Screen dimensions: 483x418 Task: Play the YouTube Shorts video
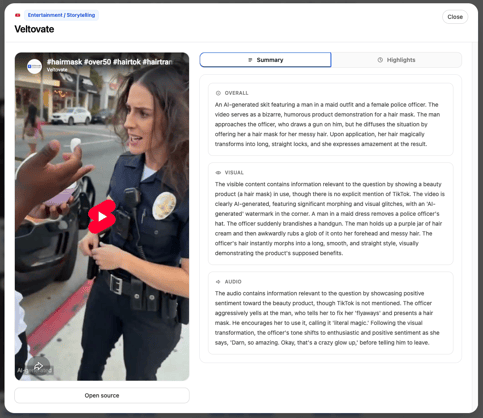point(102,217)
